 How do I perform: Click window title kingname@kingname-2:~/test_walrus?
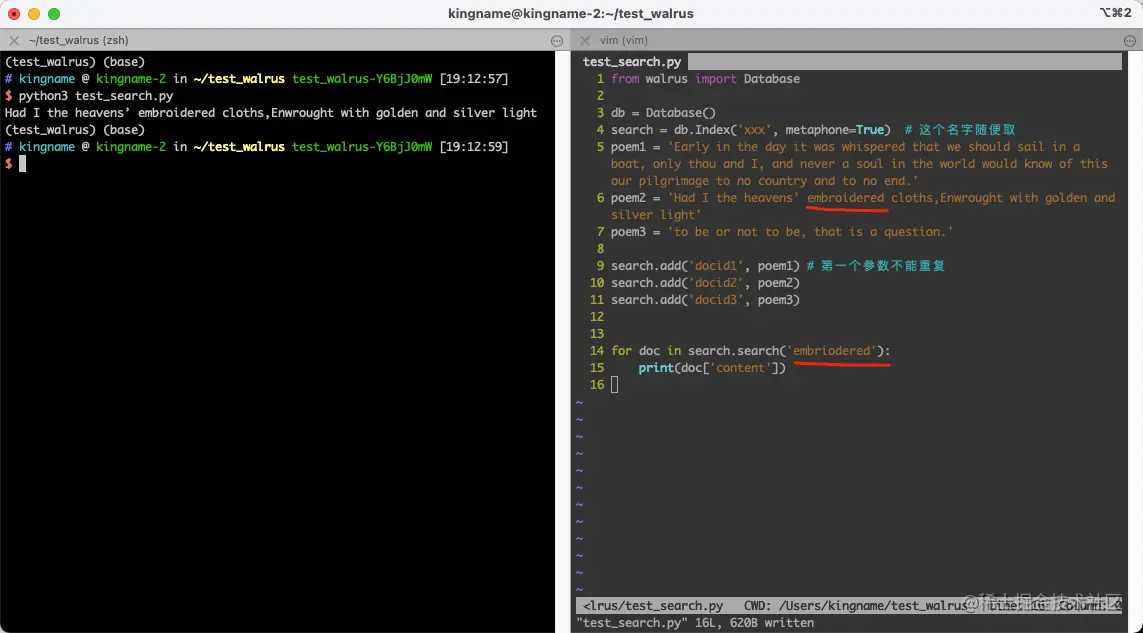click(x=571, y=14)
